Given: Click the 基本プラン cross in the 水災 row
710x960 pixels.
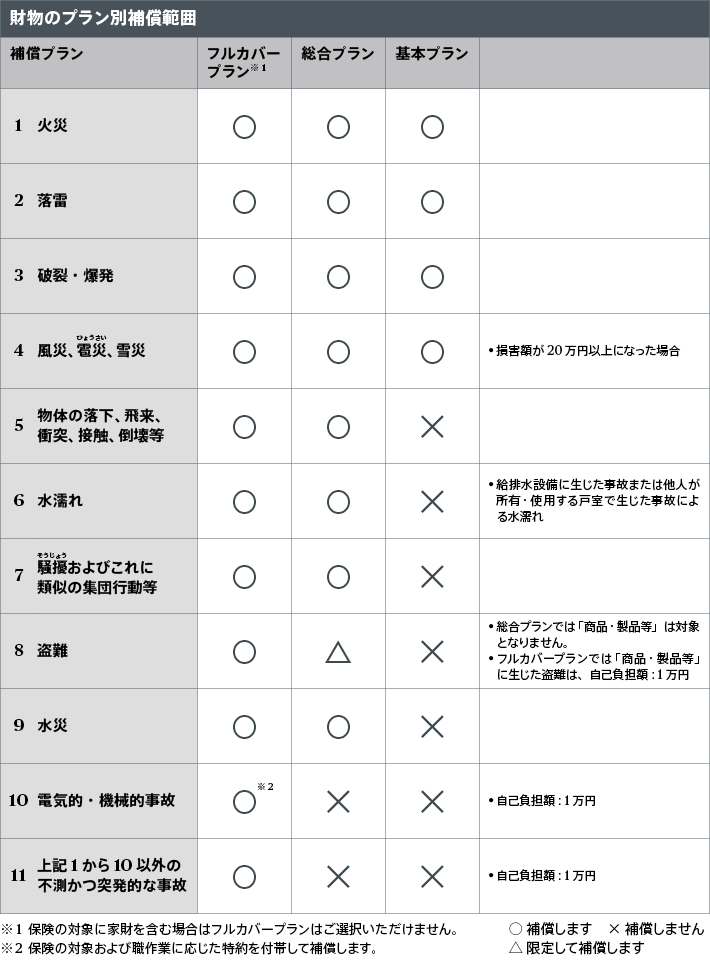Looking at the screenshot, I should 432,727.
